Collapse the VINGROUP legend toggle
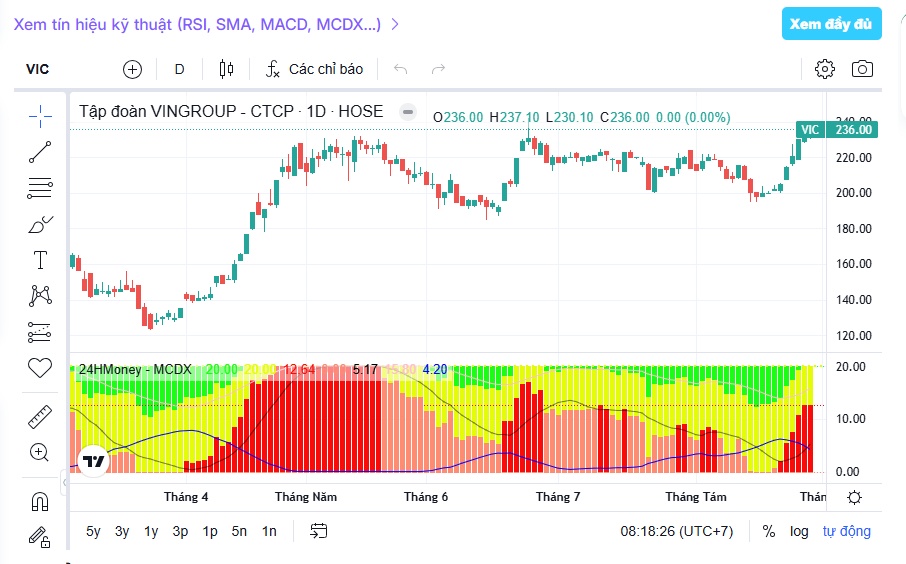906x564 pixels. pyautogui.click(x=408, y=112)
